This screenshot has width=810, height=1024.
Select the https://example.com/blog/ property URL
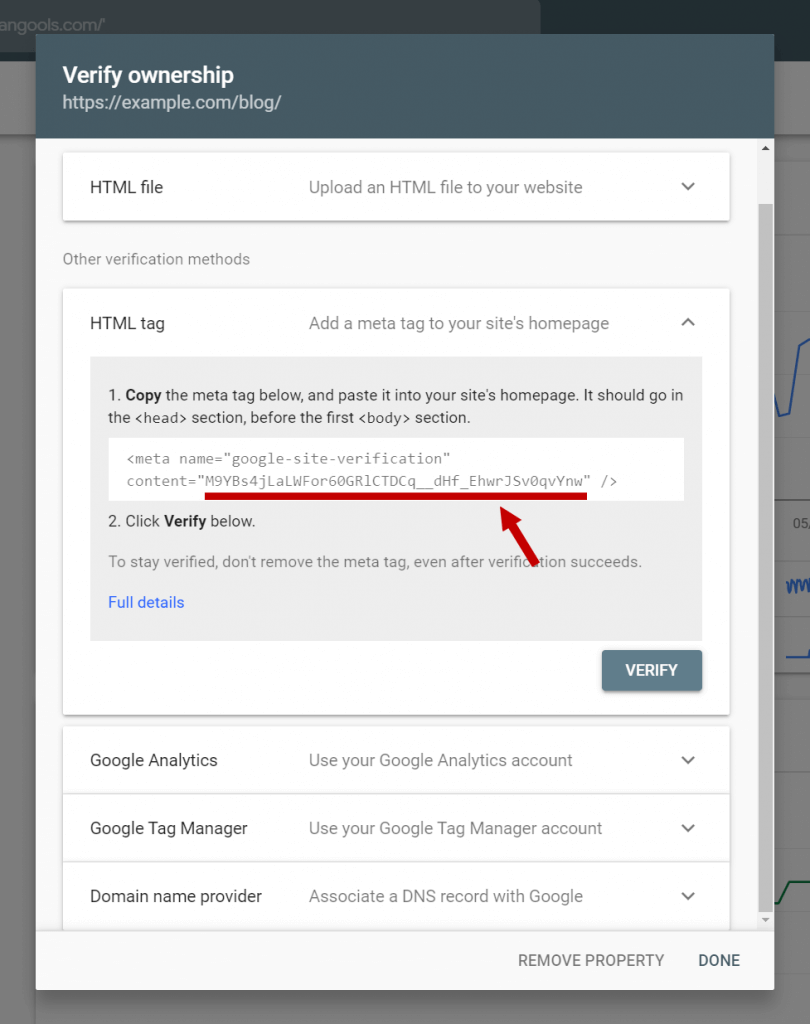(171, 102)
